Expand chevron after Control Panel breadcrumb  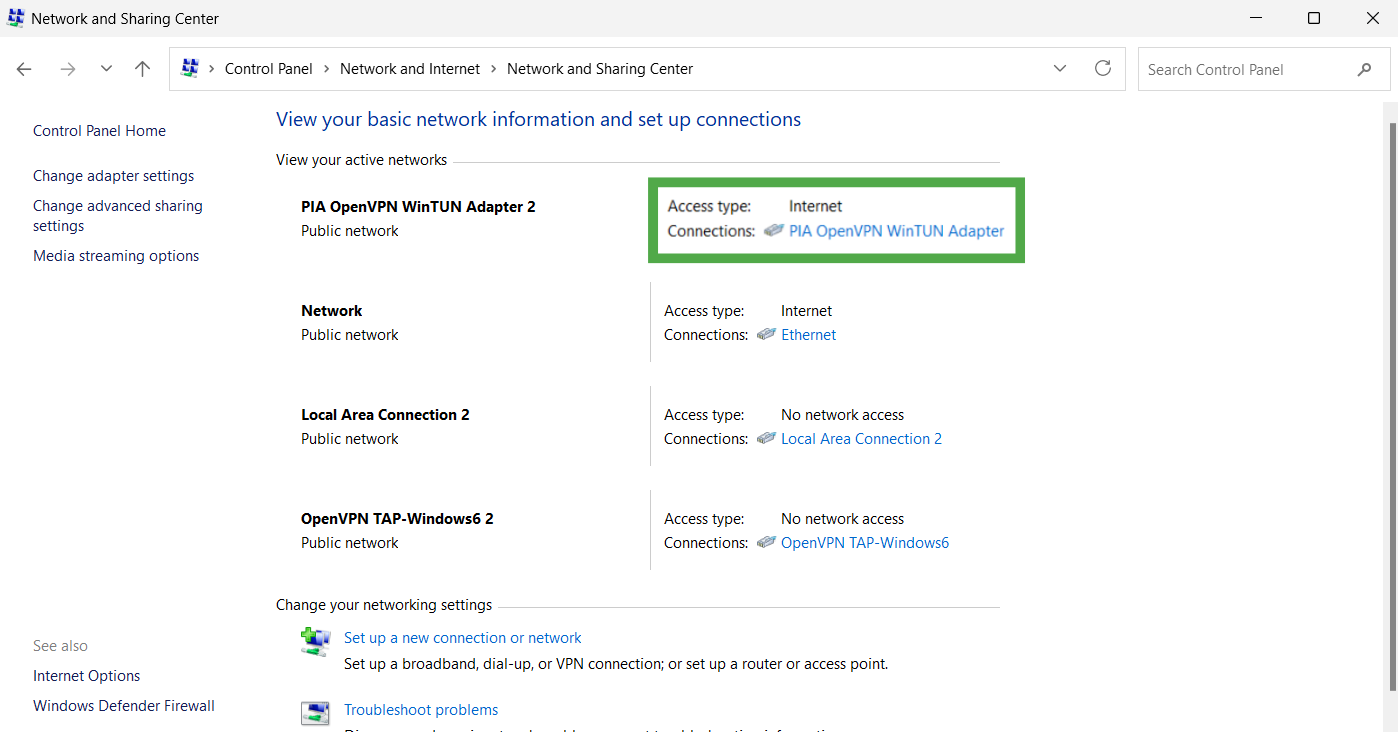pos(326,69)
